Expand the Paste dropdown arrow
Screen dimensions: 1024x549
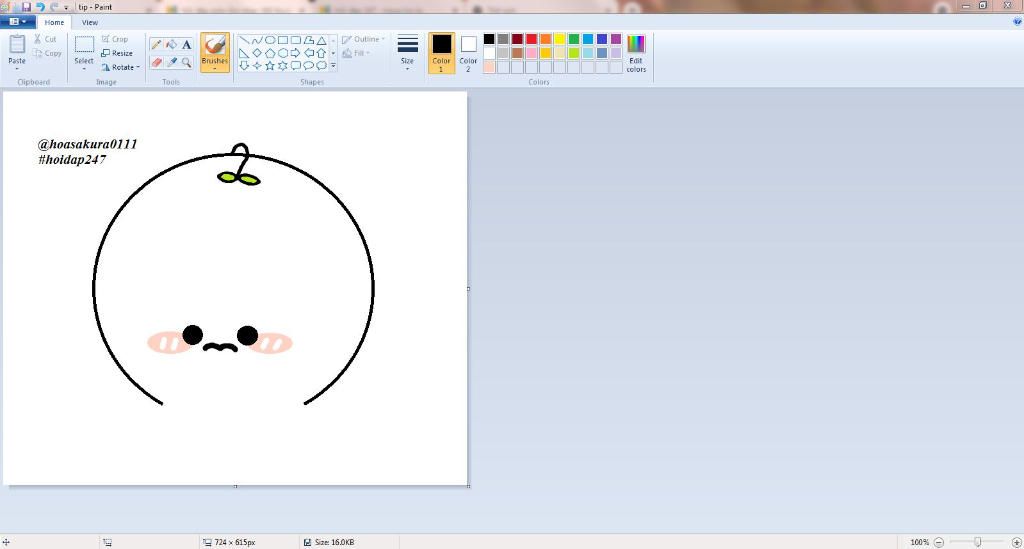[x=17, y=68]
